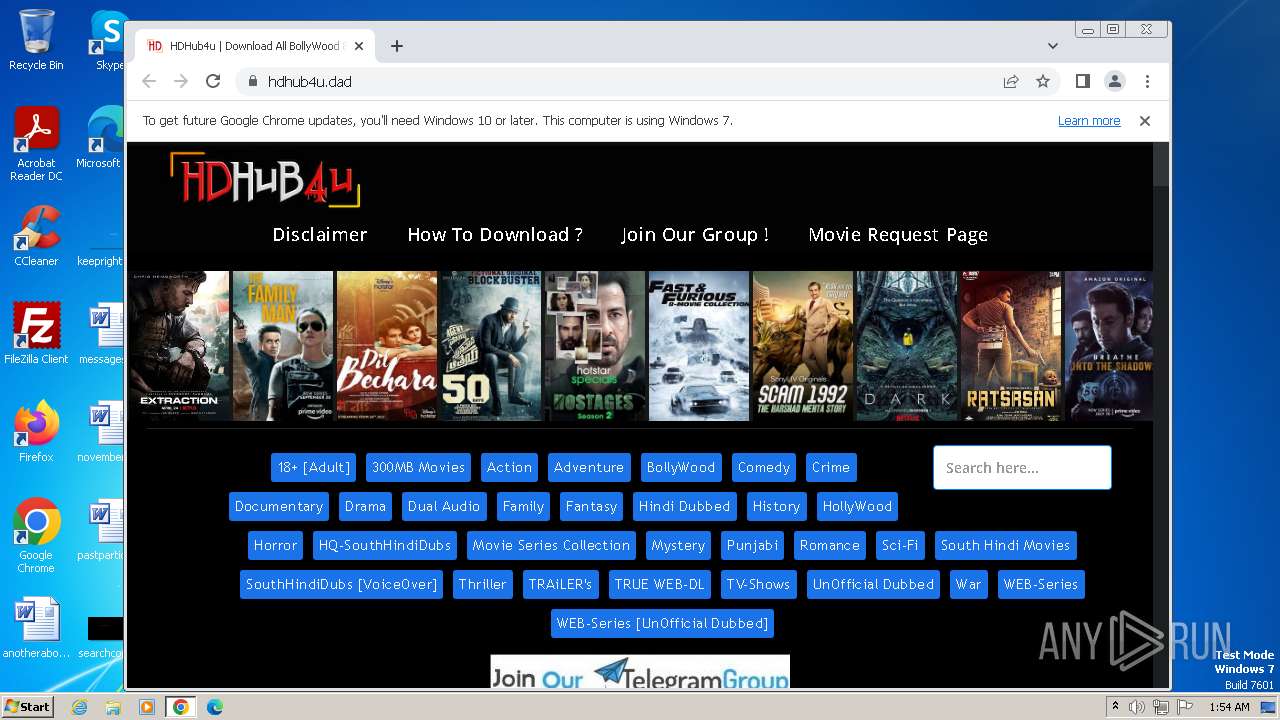Open Movie Request Page menu item
Screen dimensions: 1280x720
(x=898, y=234)
